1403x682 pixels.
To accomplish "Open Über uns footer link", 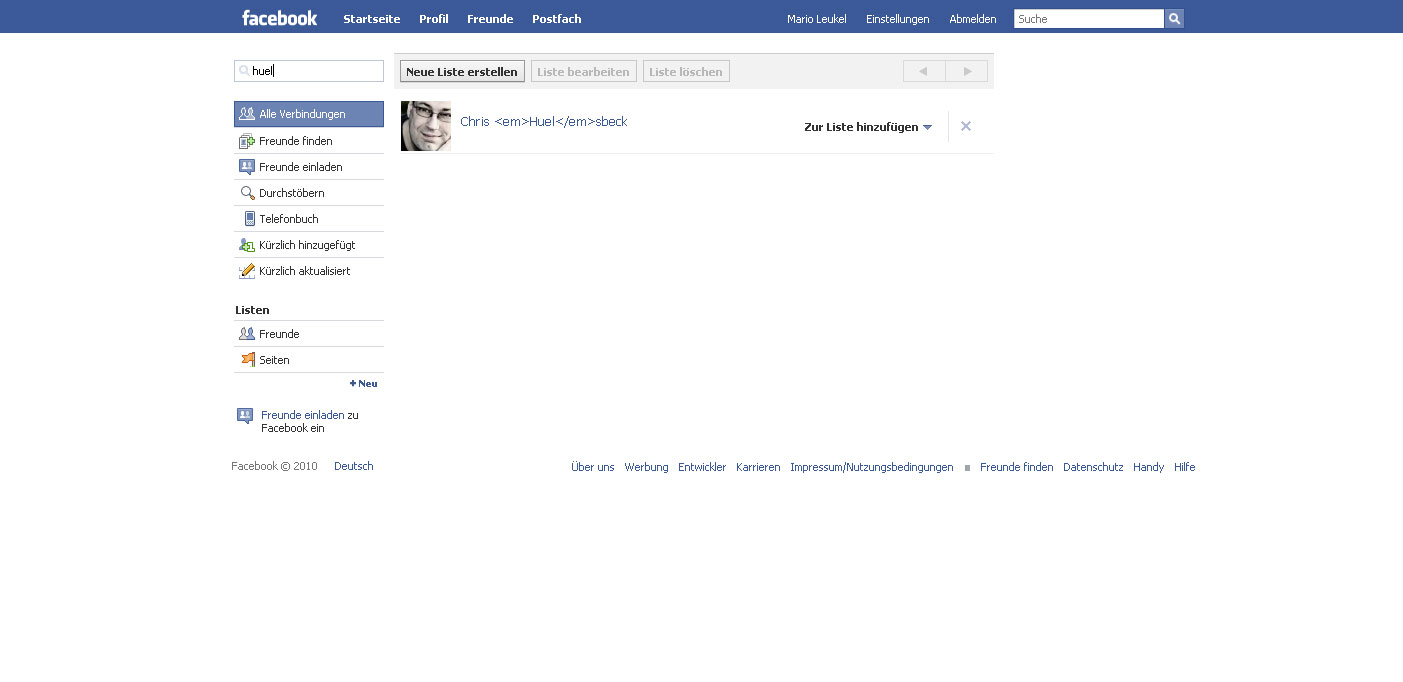I will click(593, 467).
